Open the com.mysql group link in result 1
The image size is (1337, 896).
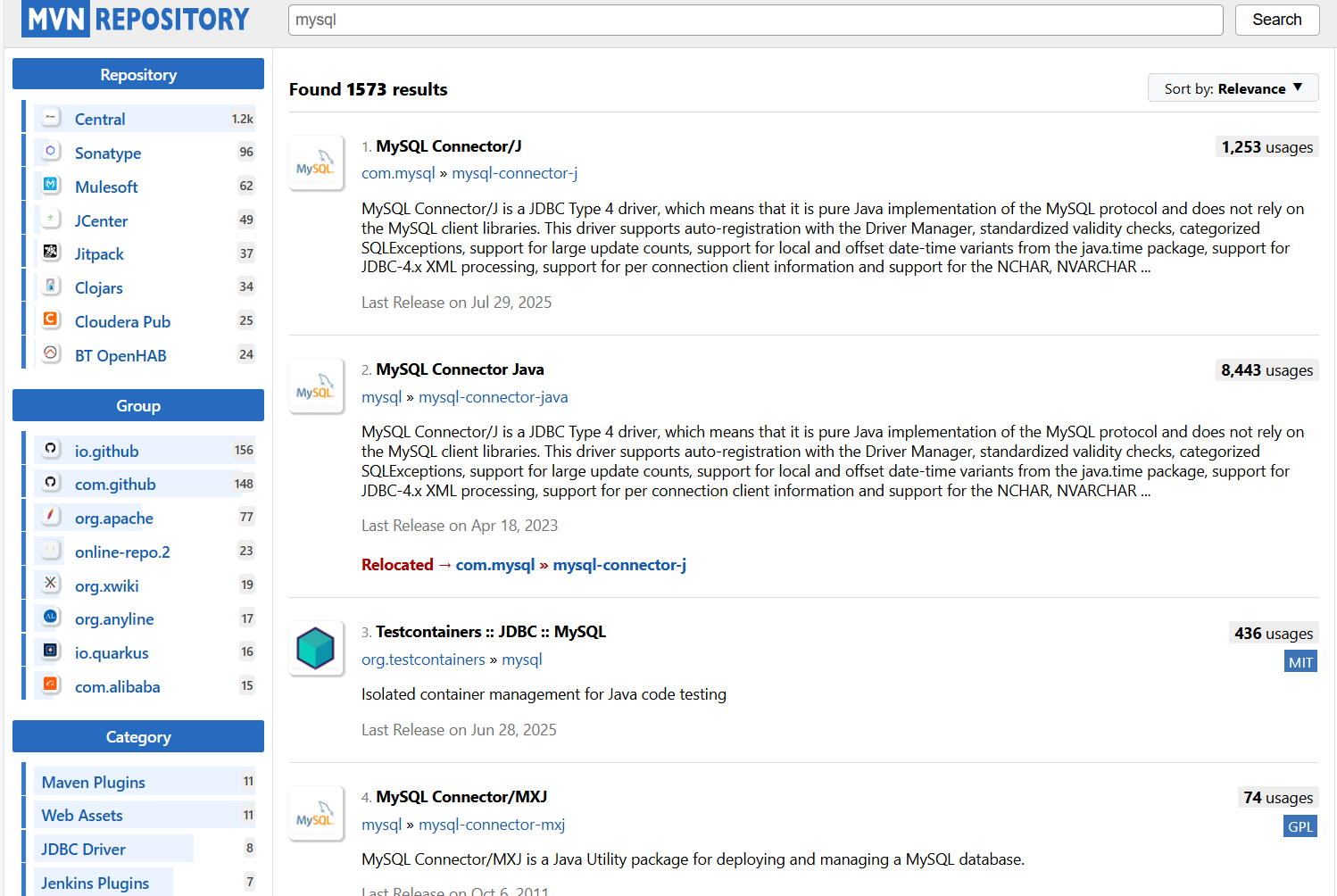(x=398, y=173)
